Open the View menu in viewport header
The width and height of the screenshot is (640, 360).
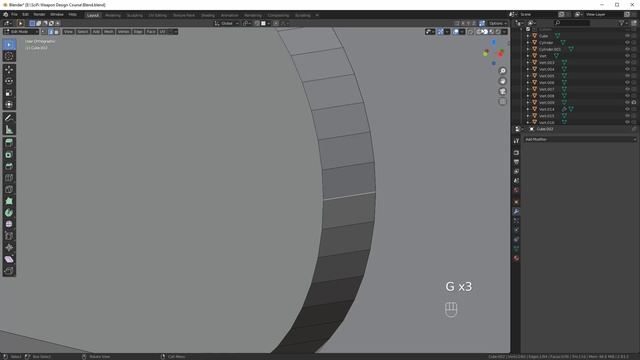click(x=68, y=32)
